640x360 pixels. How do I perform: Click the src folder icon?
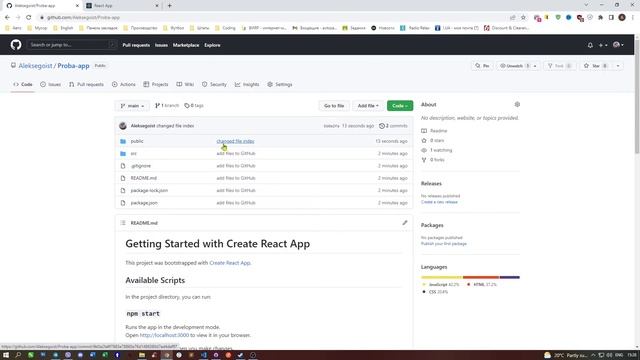(x=123, y=153)
